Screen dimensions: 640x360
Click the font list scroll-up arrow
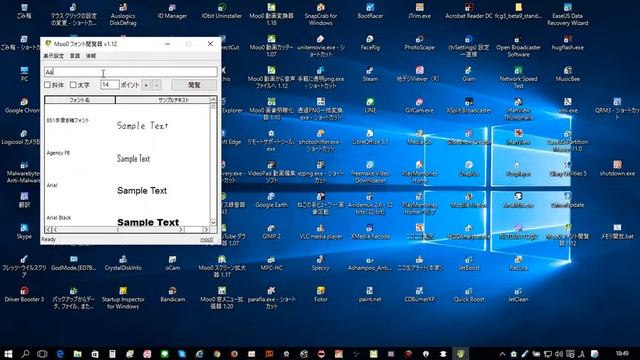click(x=213, y=100)
